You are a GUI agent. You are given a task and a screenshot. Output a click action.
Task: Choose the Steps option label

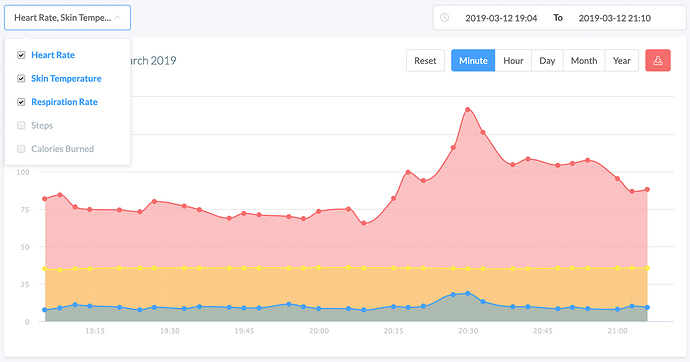(42, 125)
